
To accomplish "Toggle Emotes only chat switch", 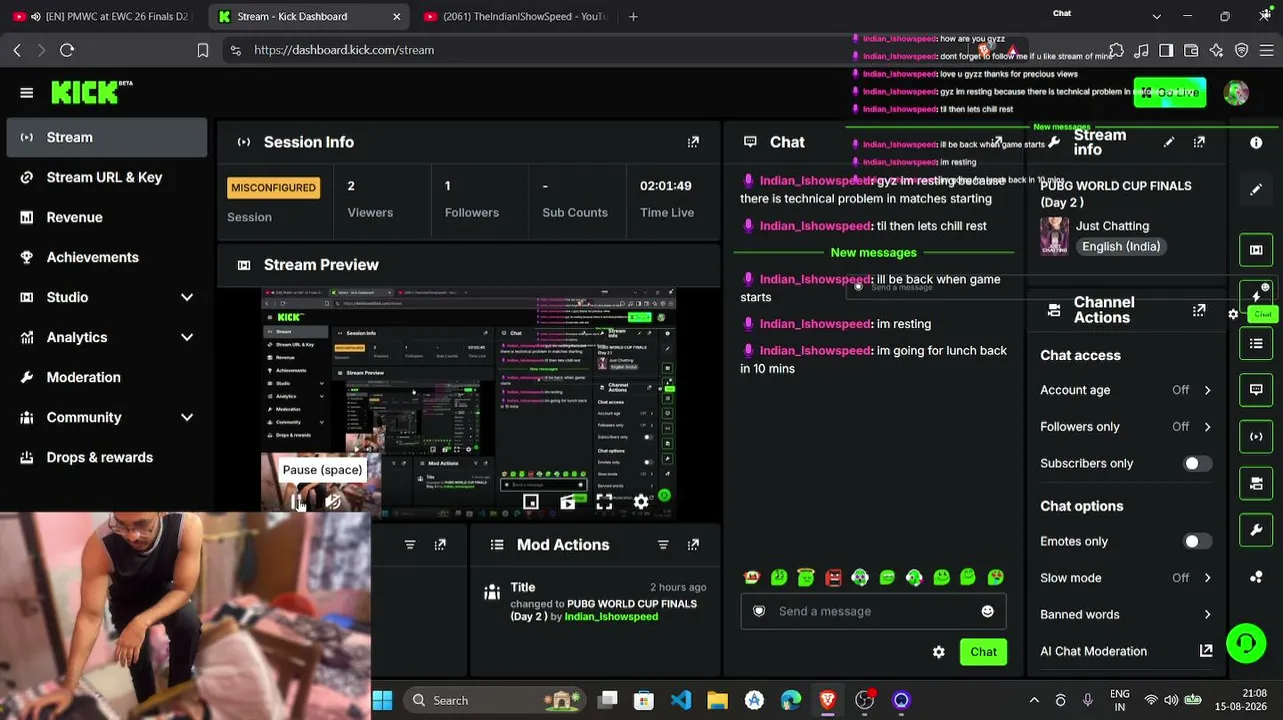I will (1197, 542).
